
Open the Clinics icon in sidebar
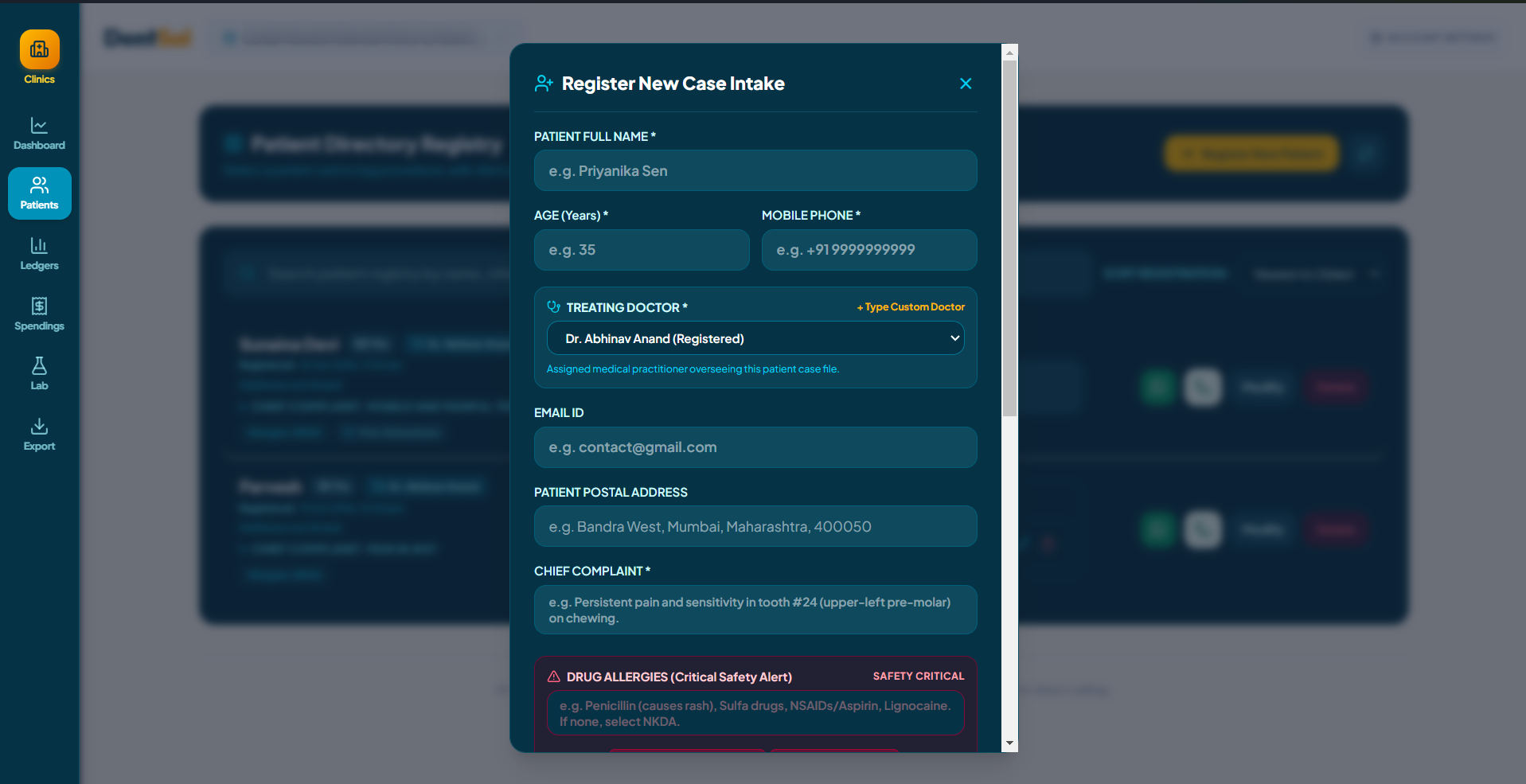[x=39, y=49]
